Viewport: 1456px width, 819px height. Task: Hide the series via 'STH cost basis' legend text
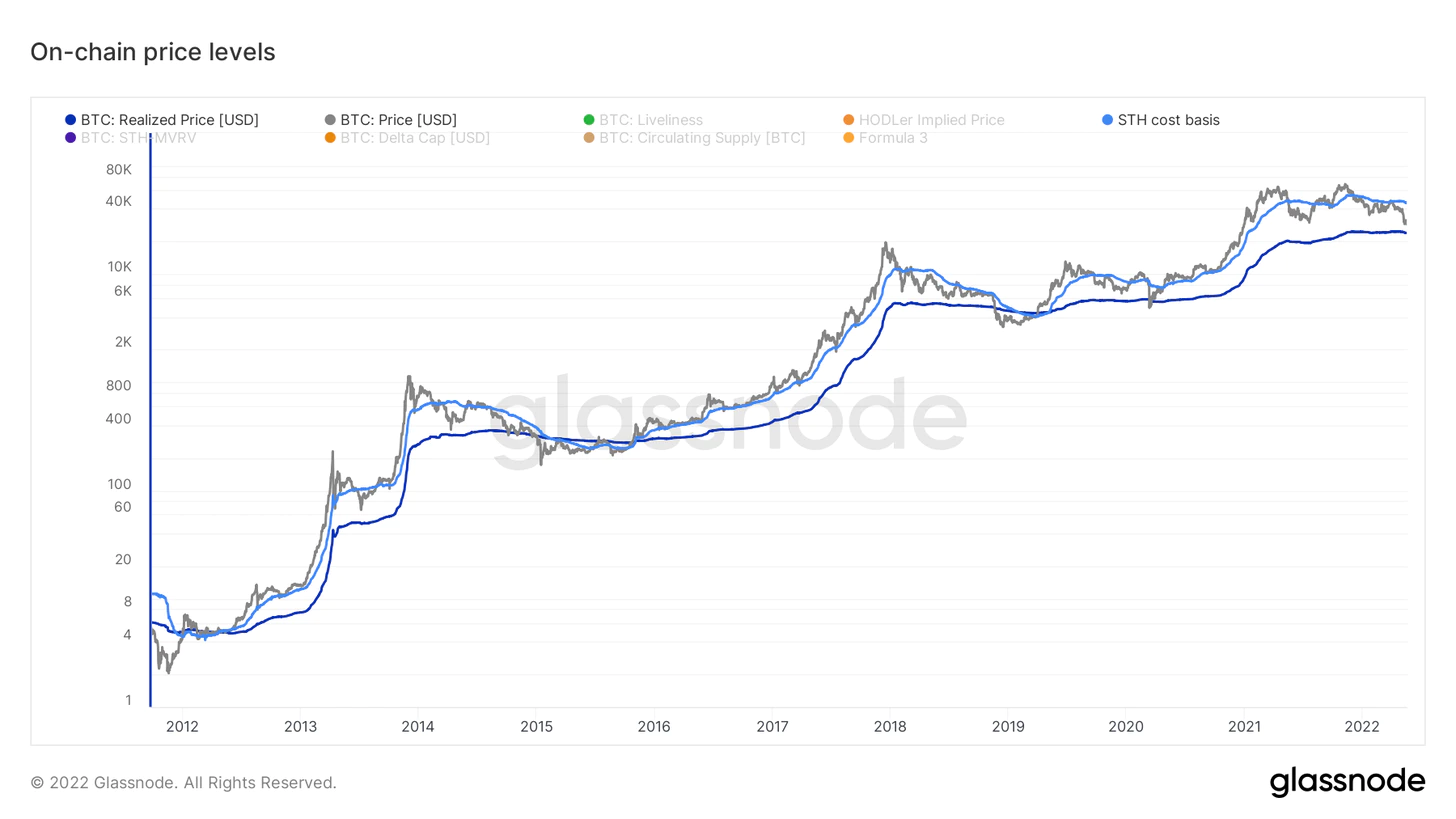(1168, 120)
